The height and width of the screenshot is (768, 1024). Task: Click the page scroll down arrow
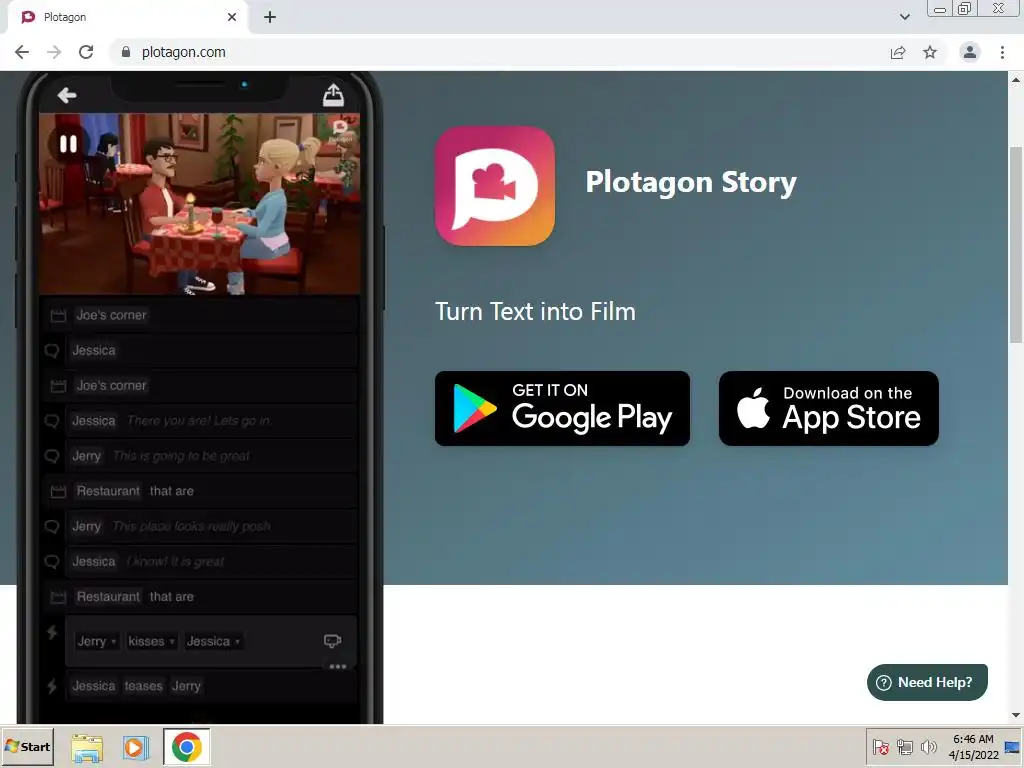(x=1016, y=715)
